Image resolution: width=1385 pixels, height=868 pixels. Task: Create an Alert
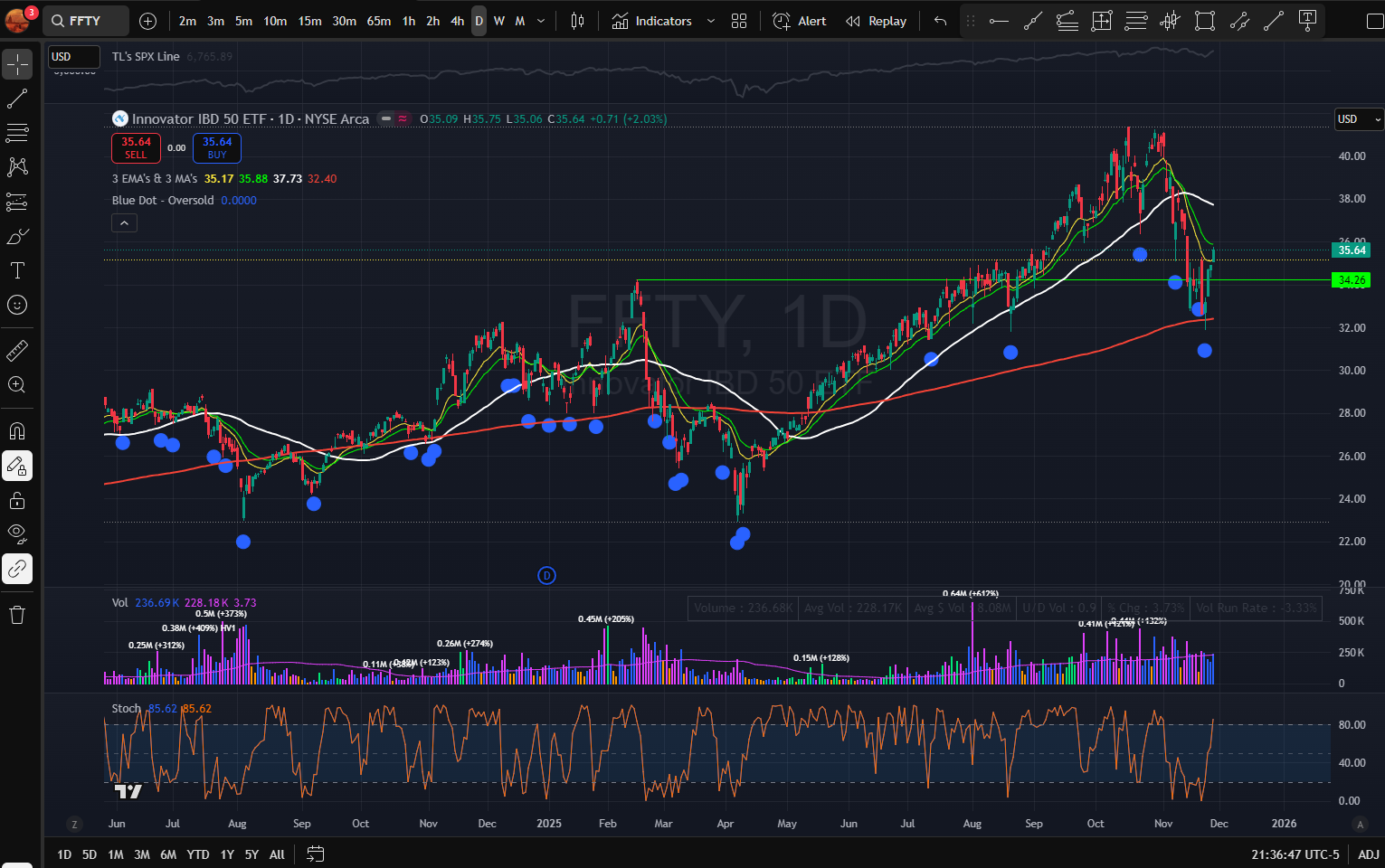(800, 21)
